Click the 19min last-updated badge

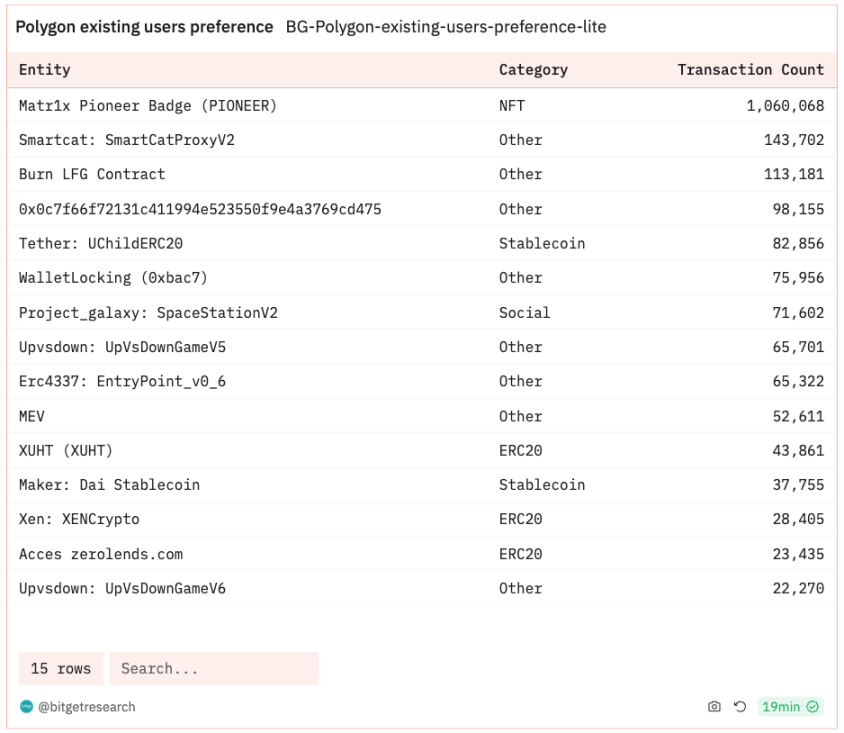click(780, 707)
